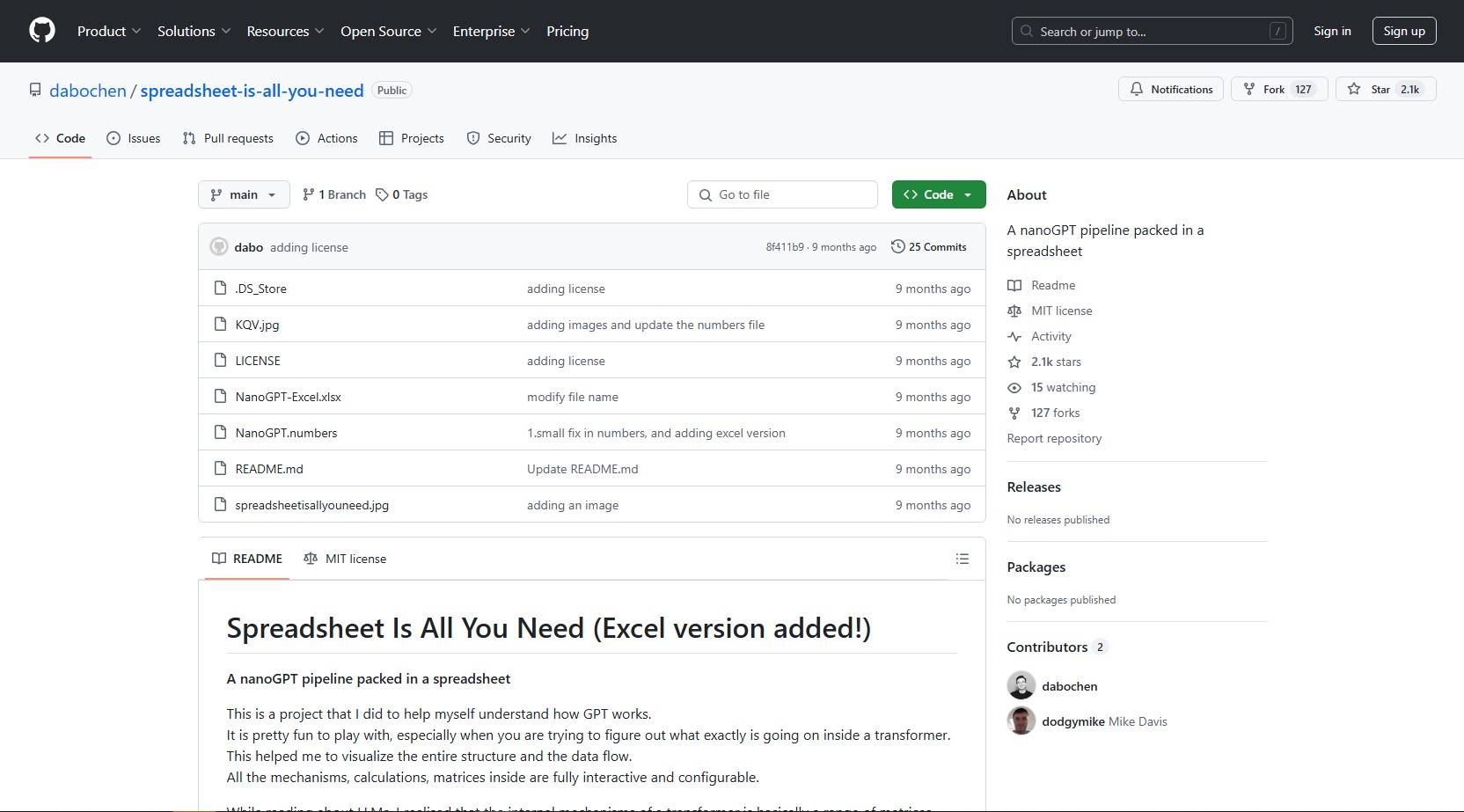Expand the green Code dropdown
This screenshot has width=1464, height=812.
coord(938,195)
